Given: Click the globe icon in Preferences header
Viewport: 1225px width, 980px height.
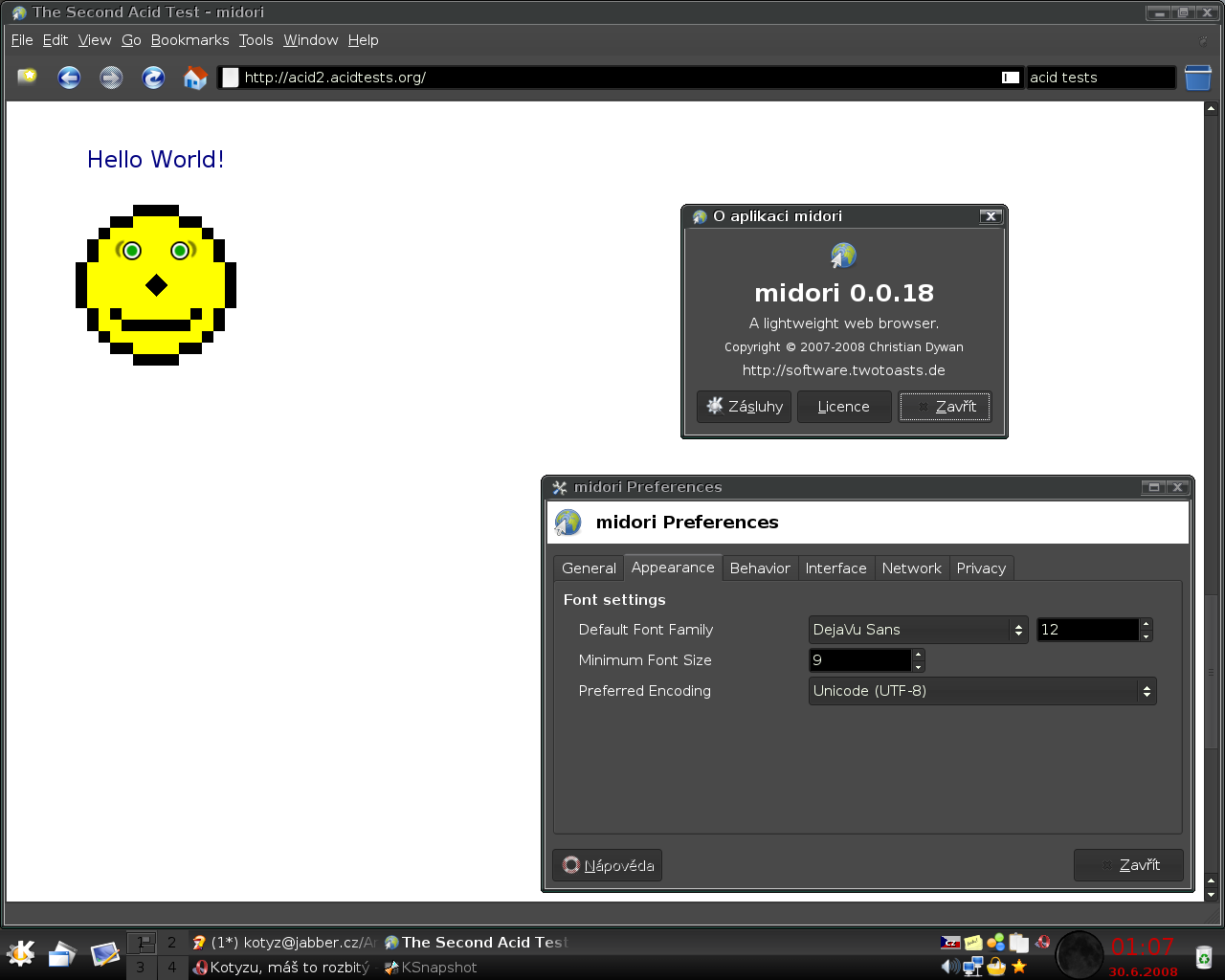Looking at the screenshot, I should tap(568, 522).
